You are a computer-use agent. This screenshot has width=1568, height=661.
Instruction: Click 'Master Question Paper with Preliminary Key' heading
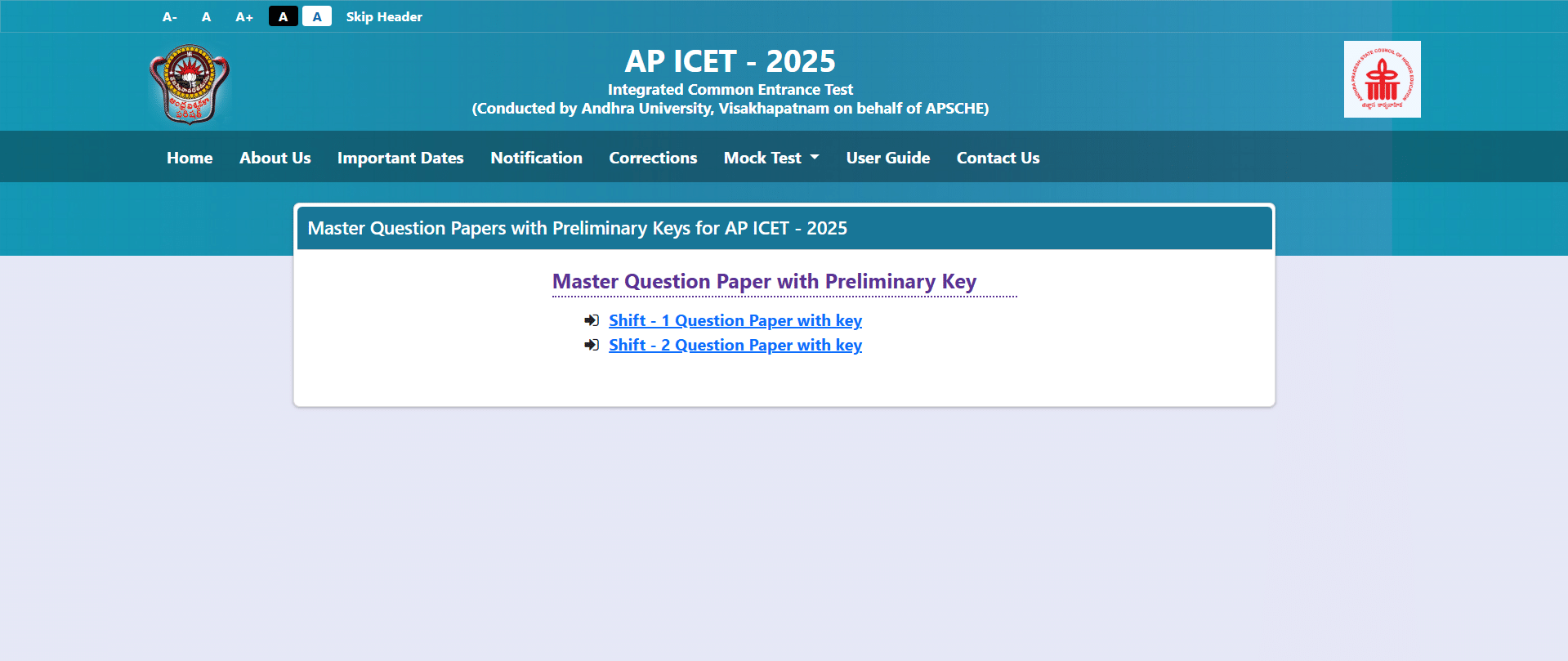point(765,281)
